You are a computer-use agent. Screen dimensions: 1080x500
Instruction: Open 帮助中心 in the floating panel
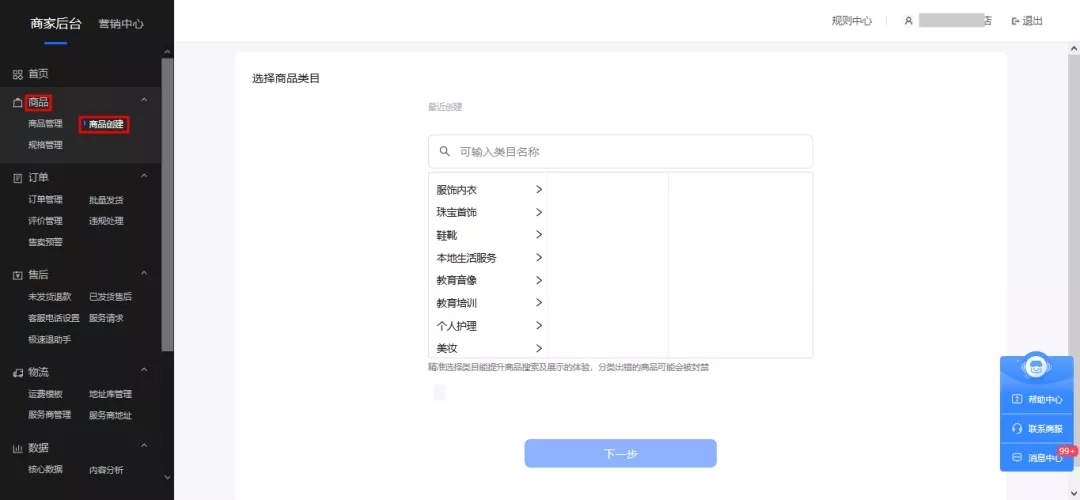point(1037,399)
